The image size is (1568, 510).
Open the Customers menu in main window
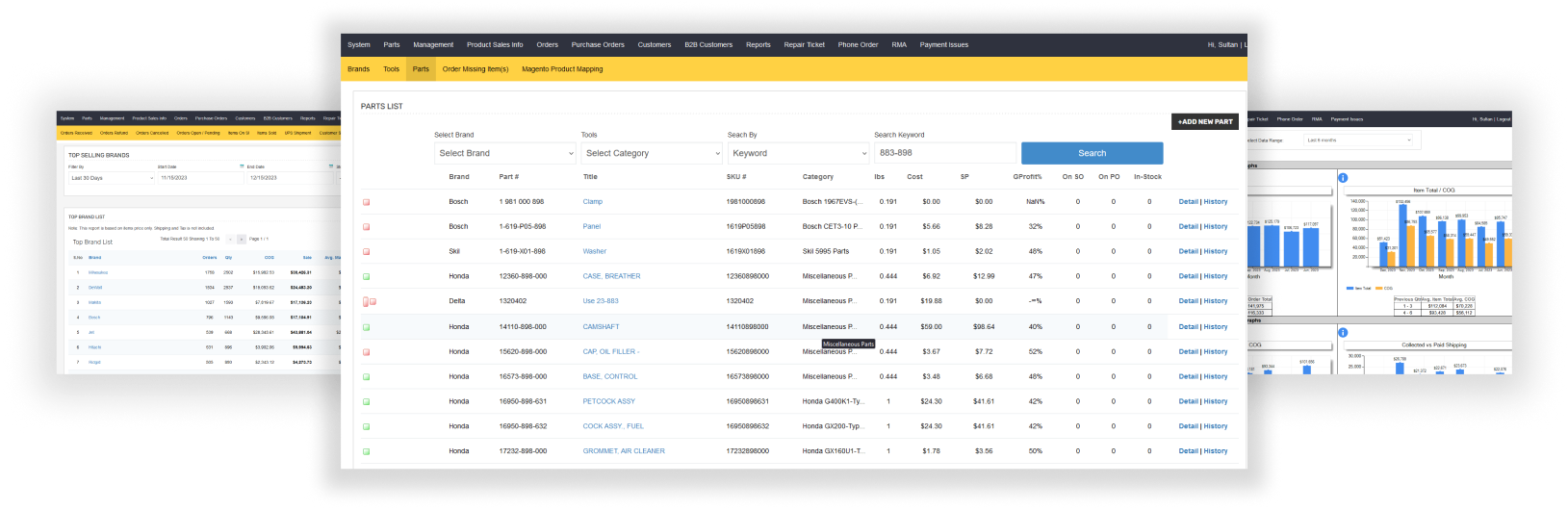click(x=655, y=44)
